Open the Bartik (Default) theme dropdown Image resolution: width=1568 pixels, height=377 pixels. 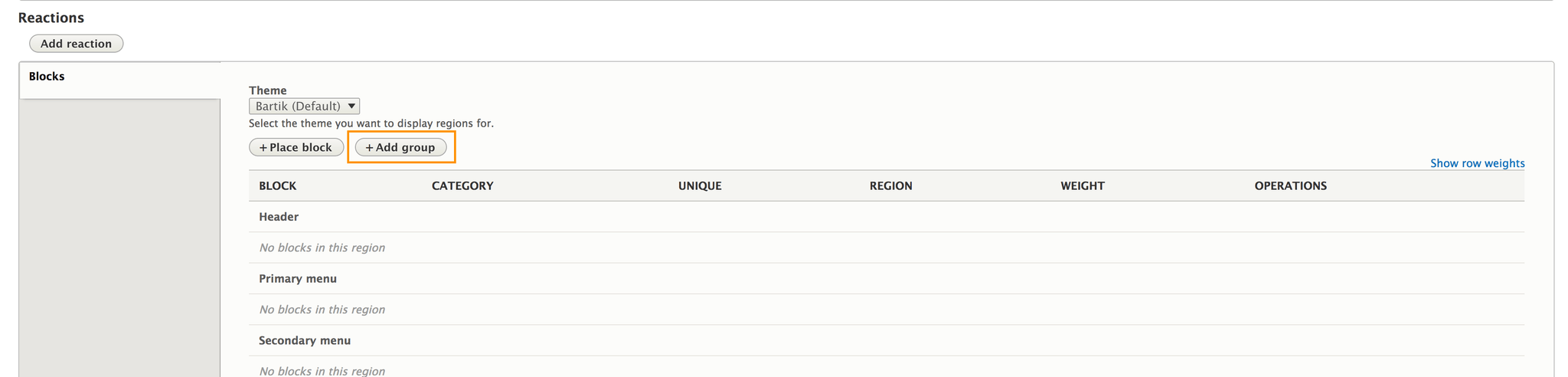(x=304, y=106)
